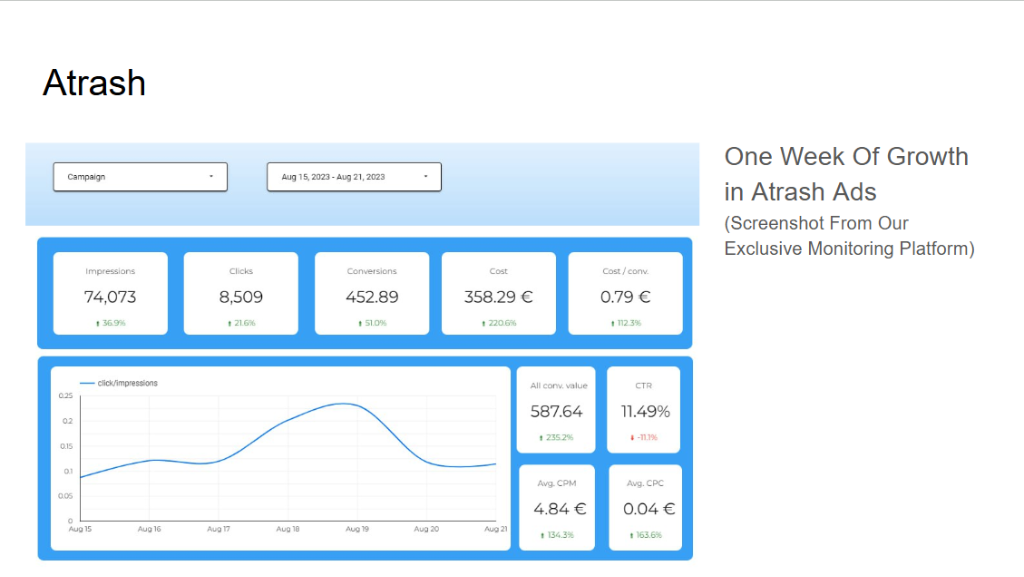
Task: Open the Campaign dropdown
Action: [140, 177]
